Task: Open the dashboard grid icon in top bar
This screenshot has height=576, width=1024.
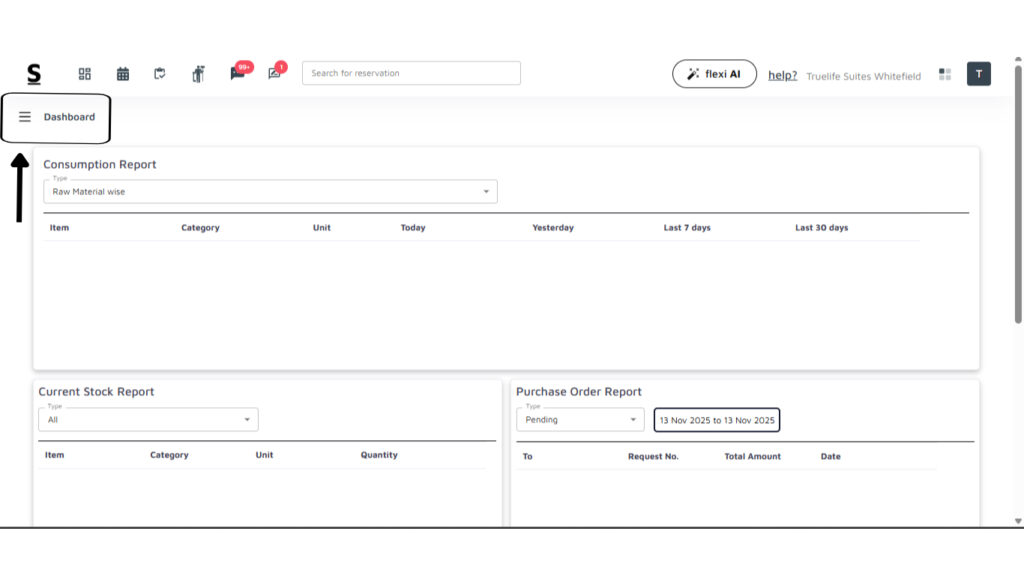Action: [x=85, y=74]
